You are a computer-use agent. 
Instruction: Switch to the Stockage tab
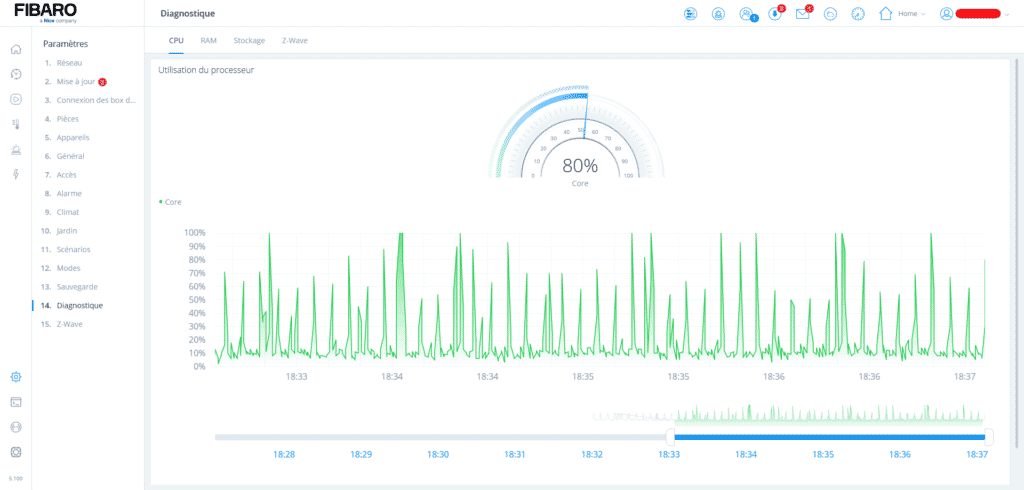[249, 41]
